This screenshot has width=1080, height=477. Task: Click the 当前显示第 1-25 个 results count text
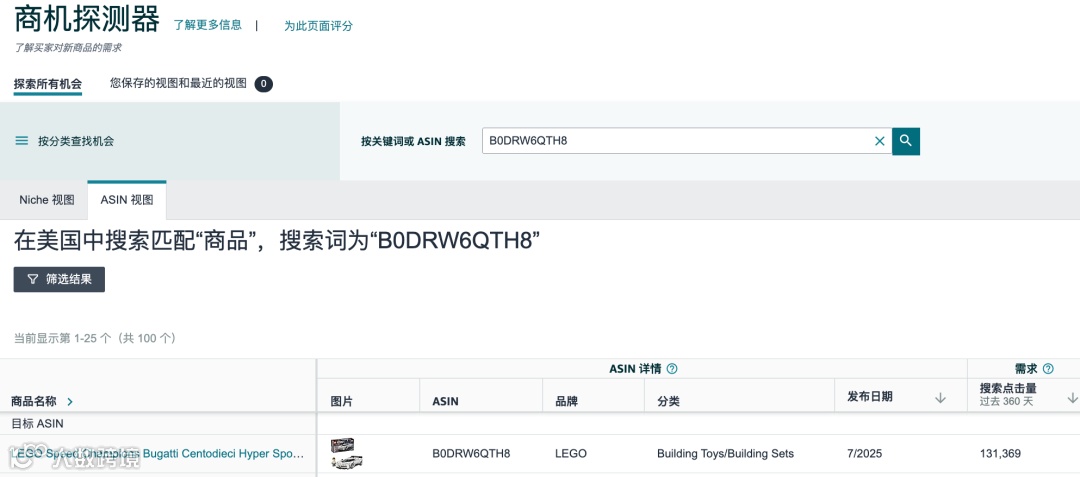(95, 338)
